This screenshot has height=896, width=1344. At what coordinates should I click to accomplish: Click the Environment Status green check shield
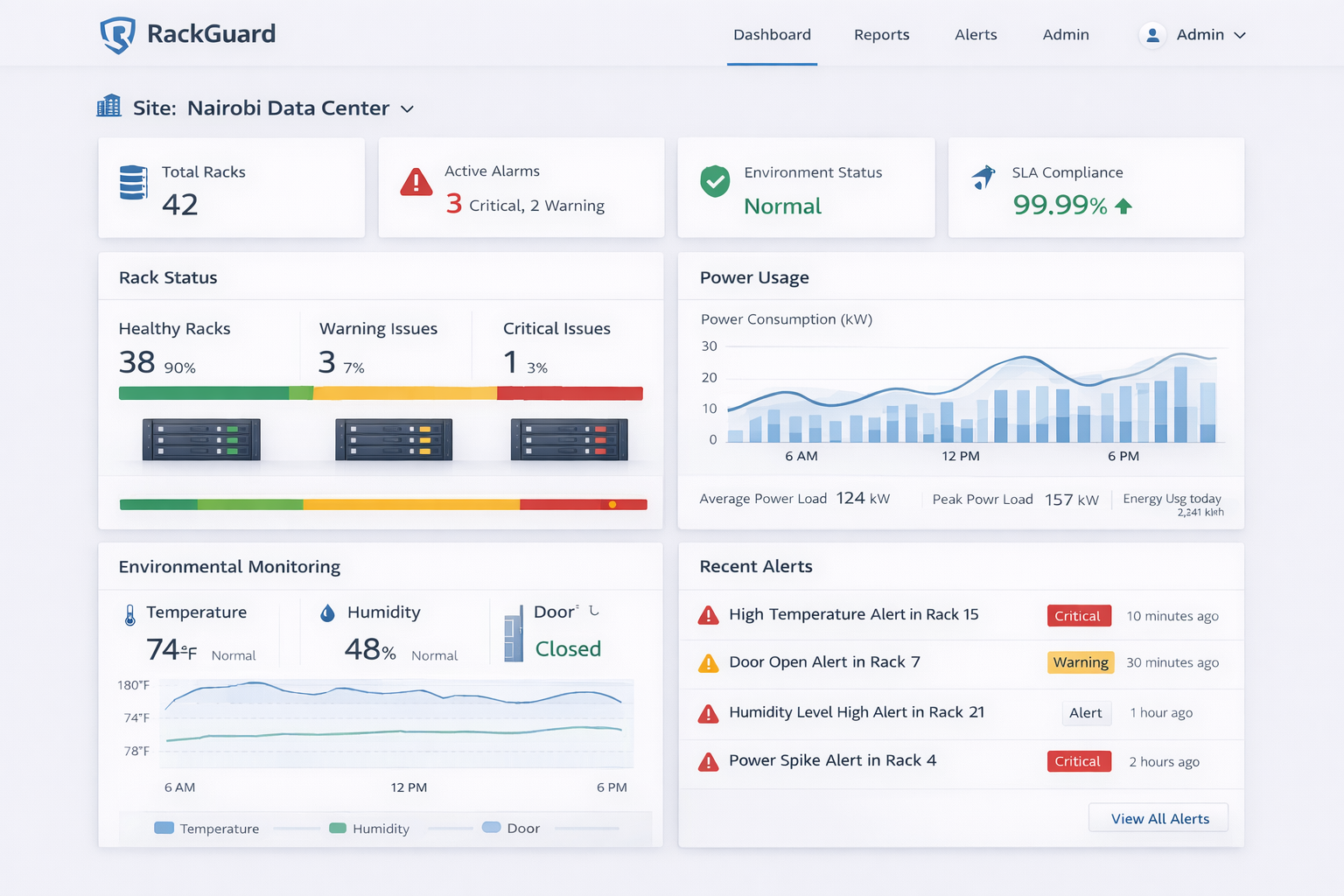point(715,181)
